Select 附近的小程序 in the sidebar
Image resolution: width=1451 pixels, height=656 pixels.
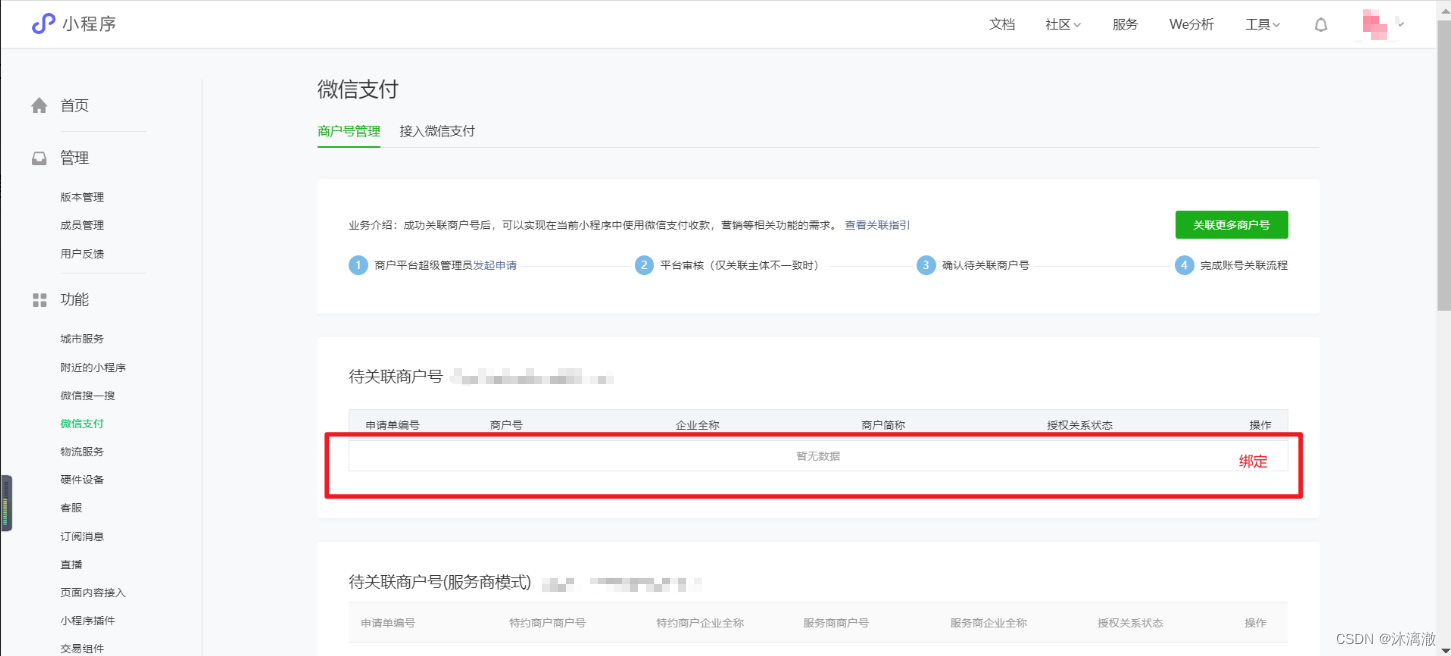click(93, 367)
